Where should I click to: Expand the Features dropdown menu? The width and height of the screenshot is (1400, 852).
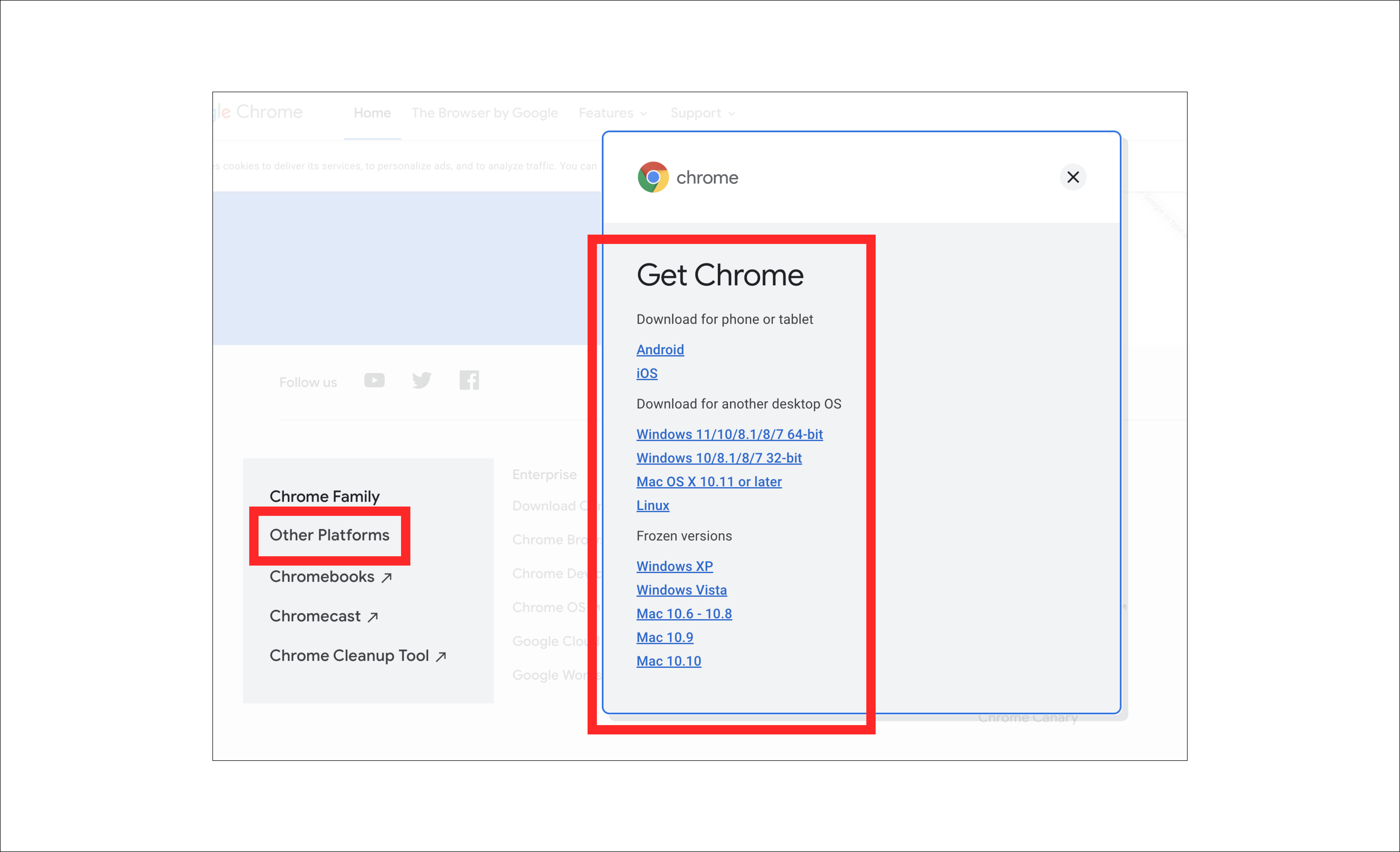[x=612, y=113]
